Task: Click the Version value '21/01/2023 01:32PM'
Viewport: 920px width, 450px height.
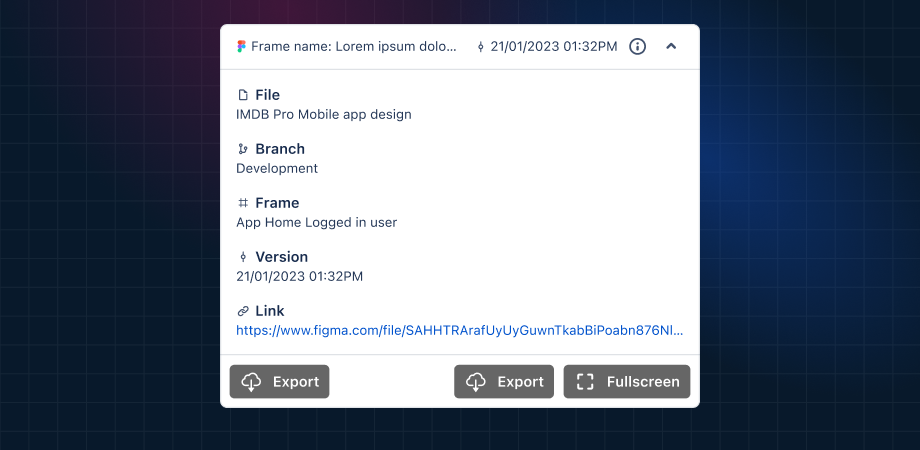Action: tap(300, 276)
